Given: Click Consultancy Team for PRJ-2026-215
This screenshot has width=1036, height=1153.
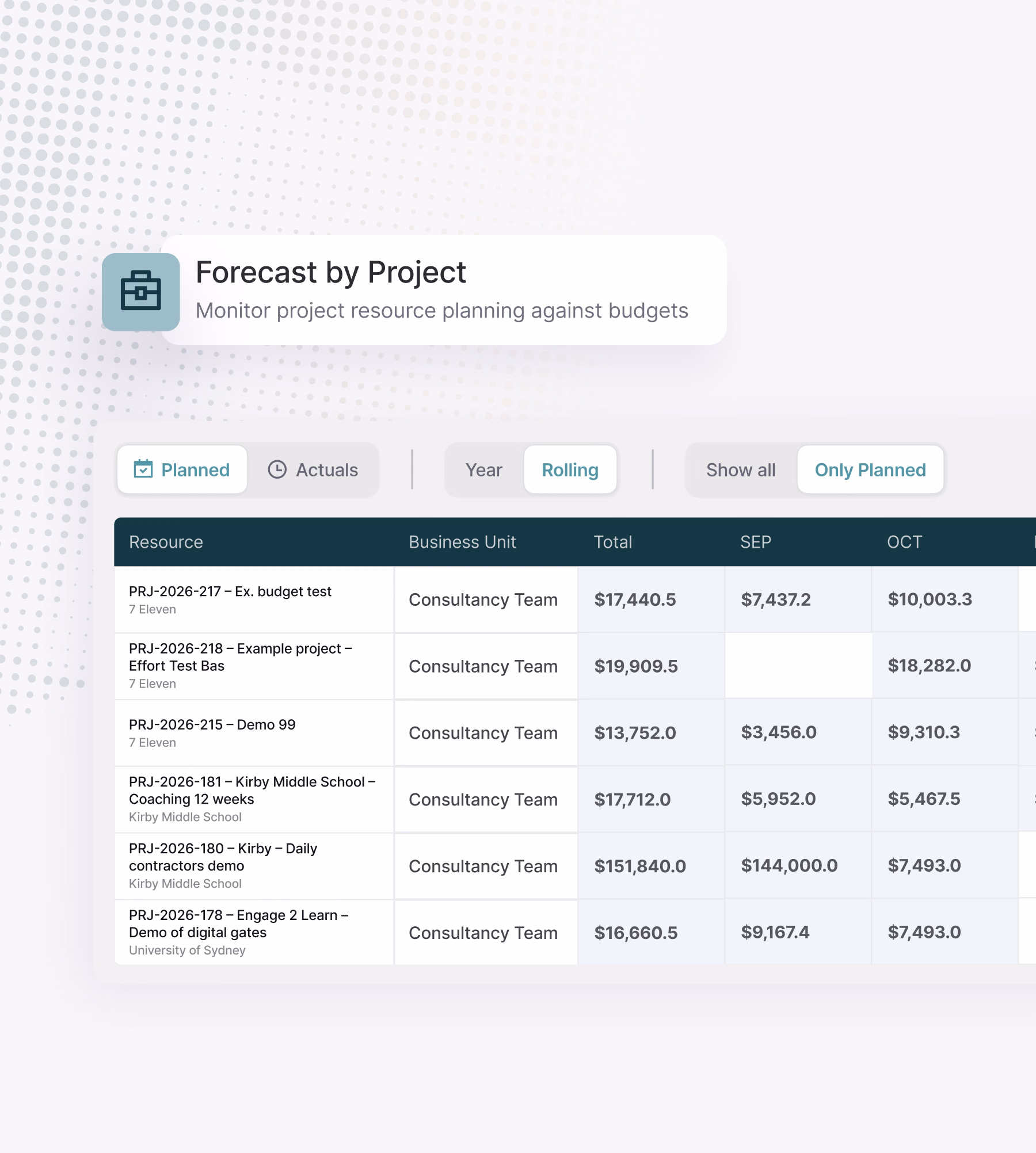Looking at the screenshot, I should [x=483, y=733].
